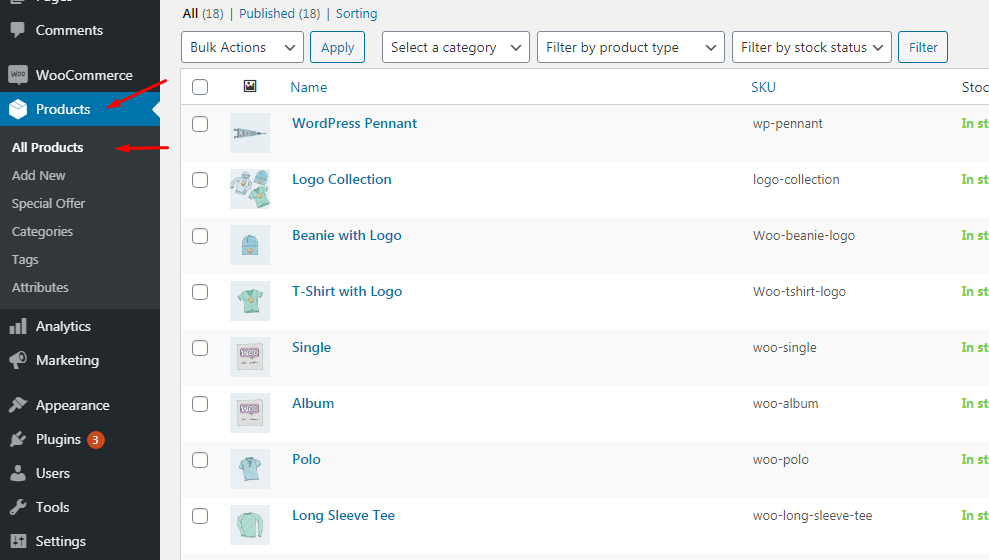Click the image column header icon
989x560 pixels.
[250, 87]
